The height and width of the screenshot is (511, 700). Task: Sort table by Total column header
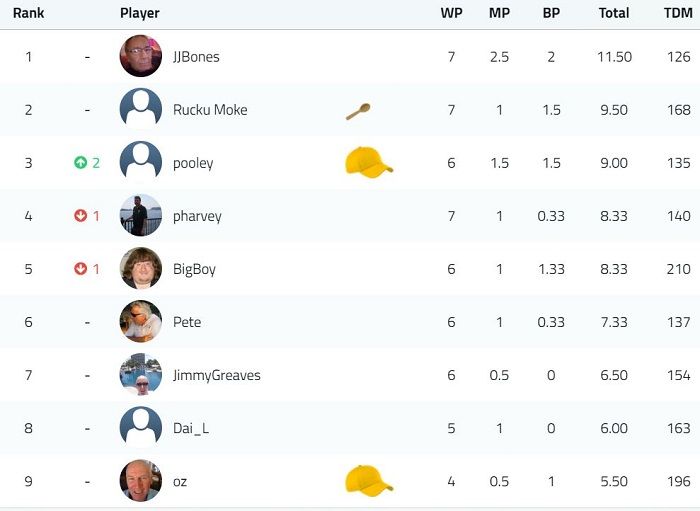point(614,13)
